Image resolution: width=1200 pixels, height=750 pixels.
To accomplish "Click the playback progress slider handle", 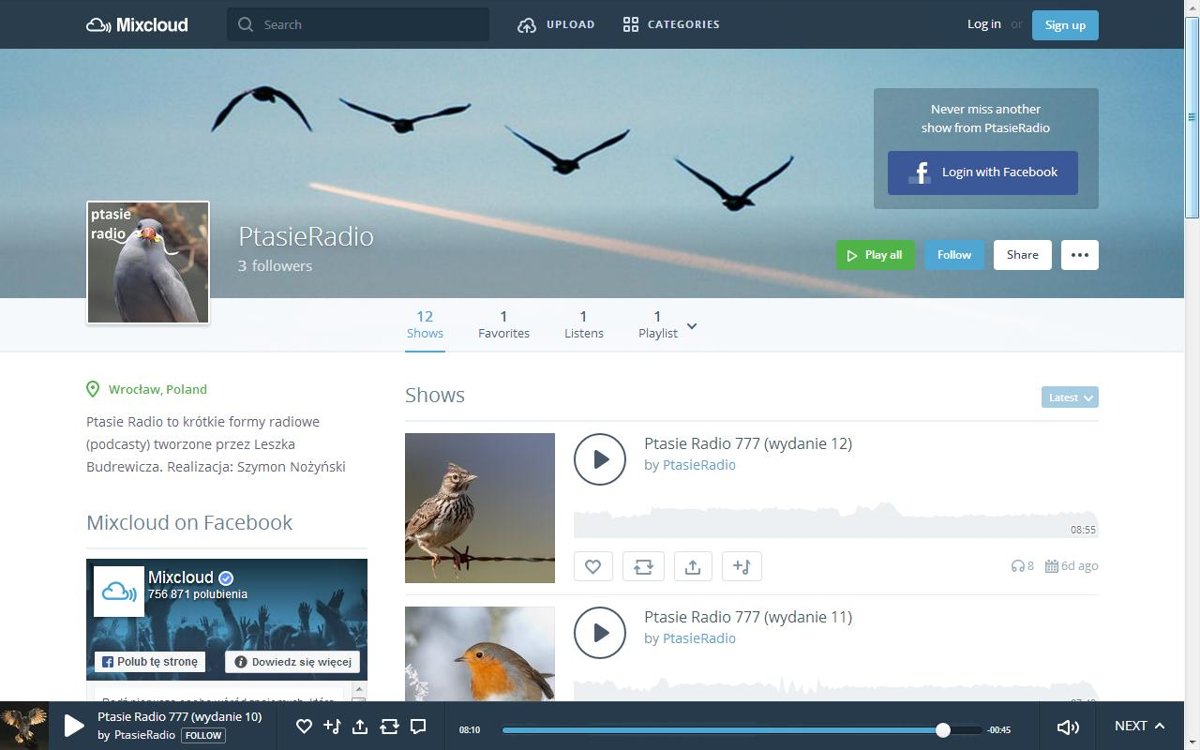I will coord(942,730).
